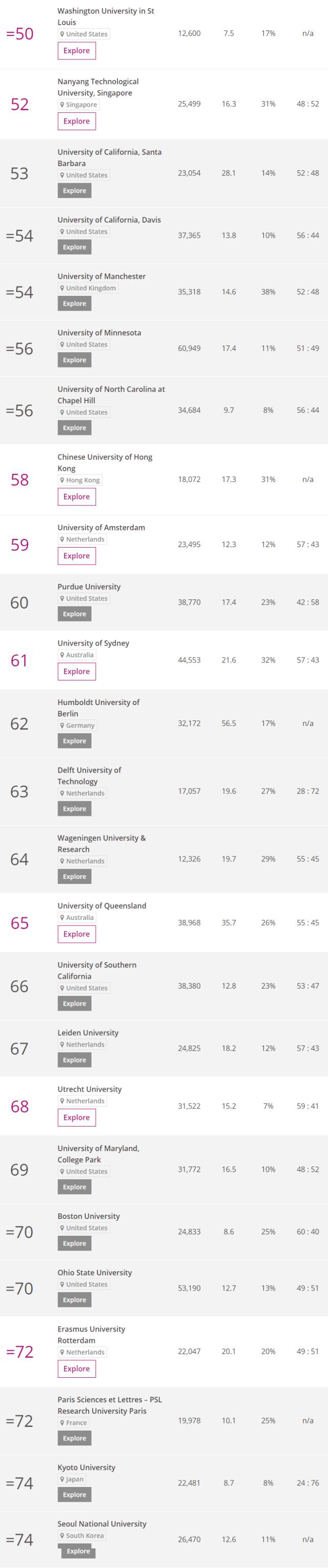Click the Australia tag under University of Queensland
The image size is (328, 1568).
coord(77,918)
